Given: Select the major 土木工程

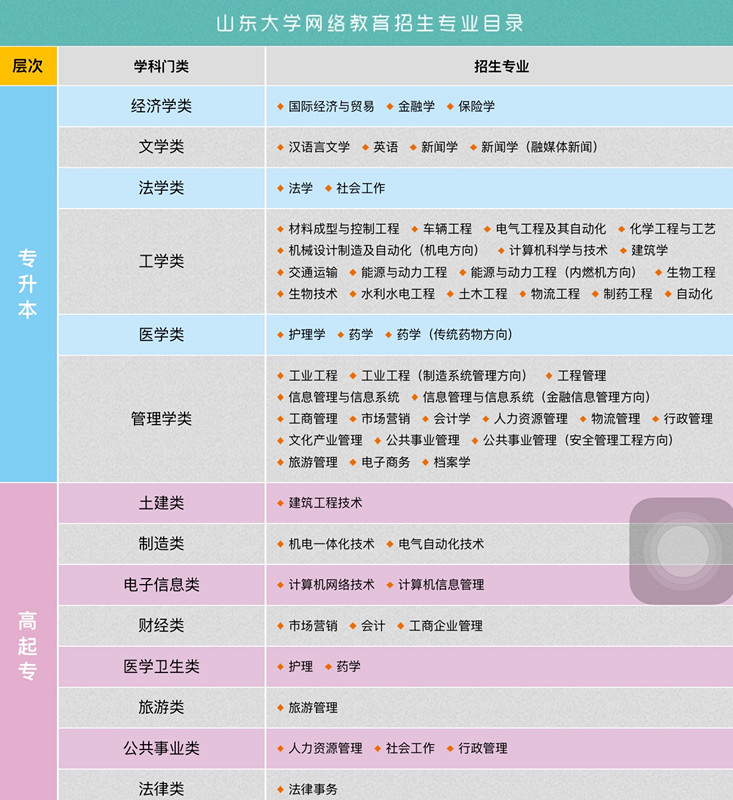Looking at the screenshot, I should 483,294.
